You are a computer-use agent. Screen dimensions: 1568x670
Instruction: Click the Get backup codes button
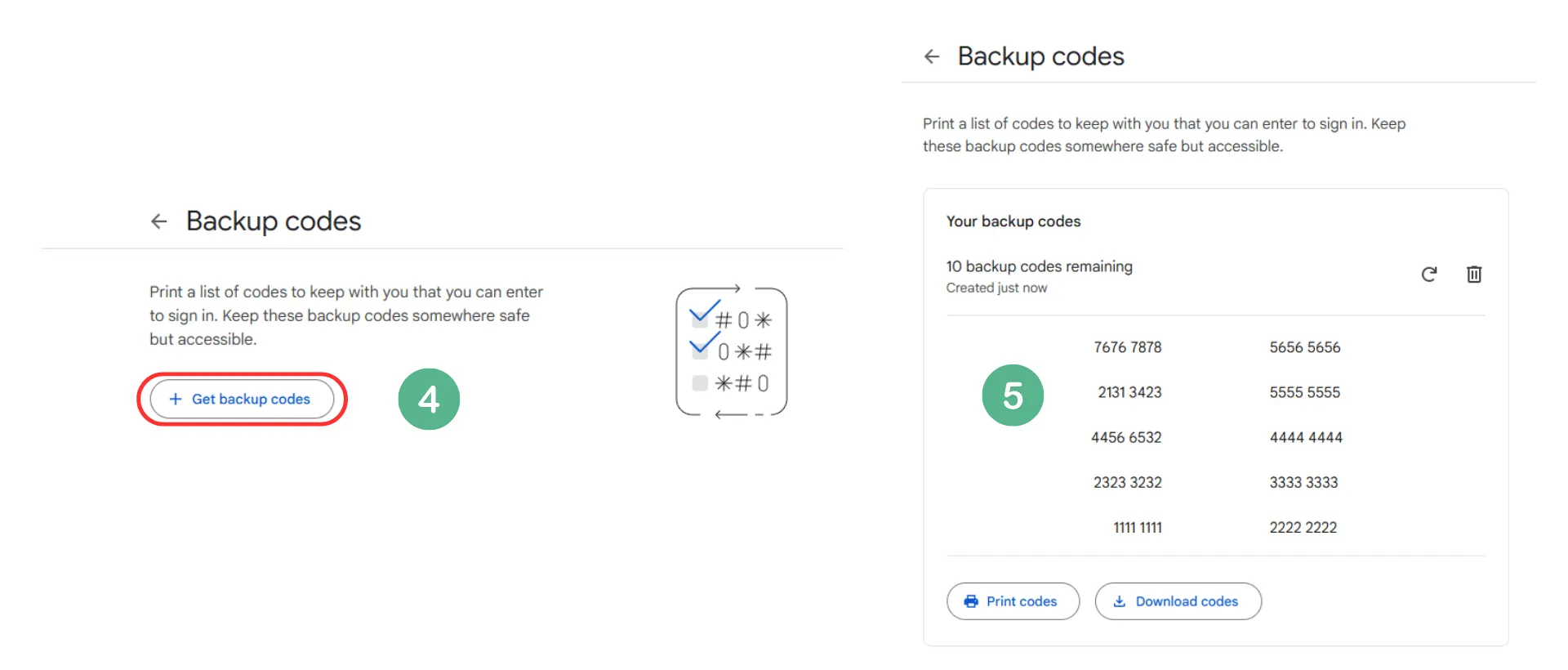pos(242,399)
